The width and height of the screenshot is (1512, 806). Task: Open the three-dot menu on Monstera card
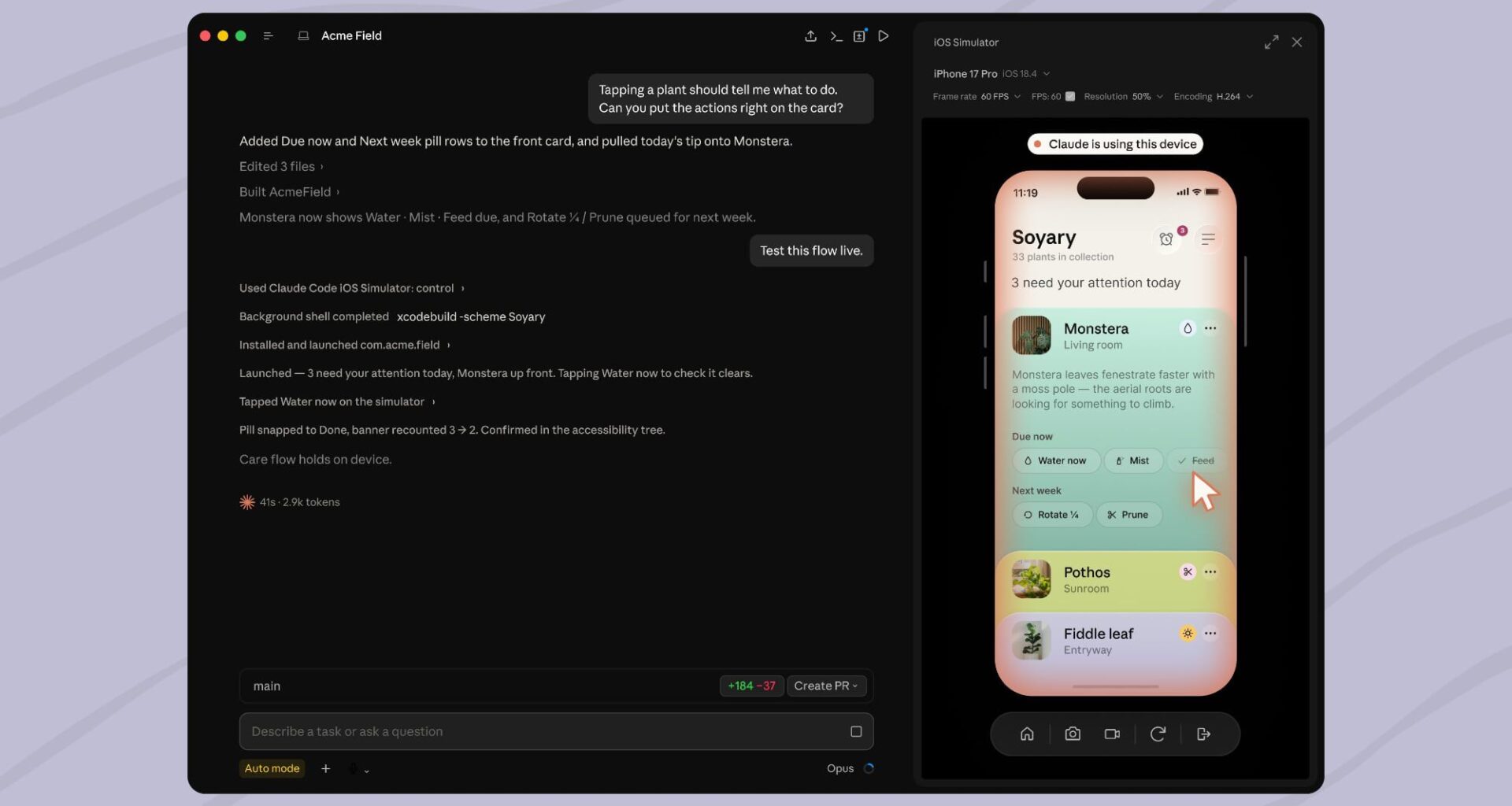pos(1210,328)
